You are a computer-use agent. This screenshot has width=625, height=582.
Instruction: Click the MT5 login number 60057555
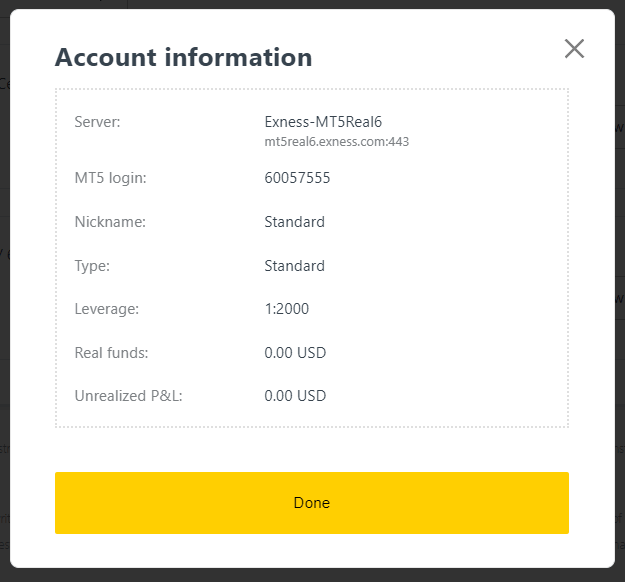coord(297,178)
